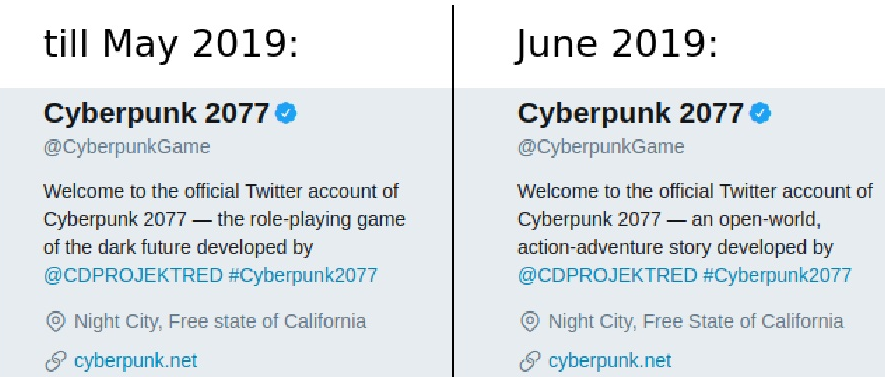Screen dimensions: 885x377
Task: Click 'Free State of California' right location
Action: click(x=743, y=321)
